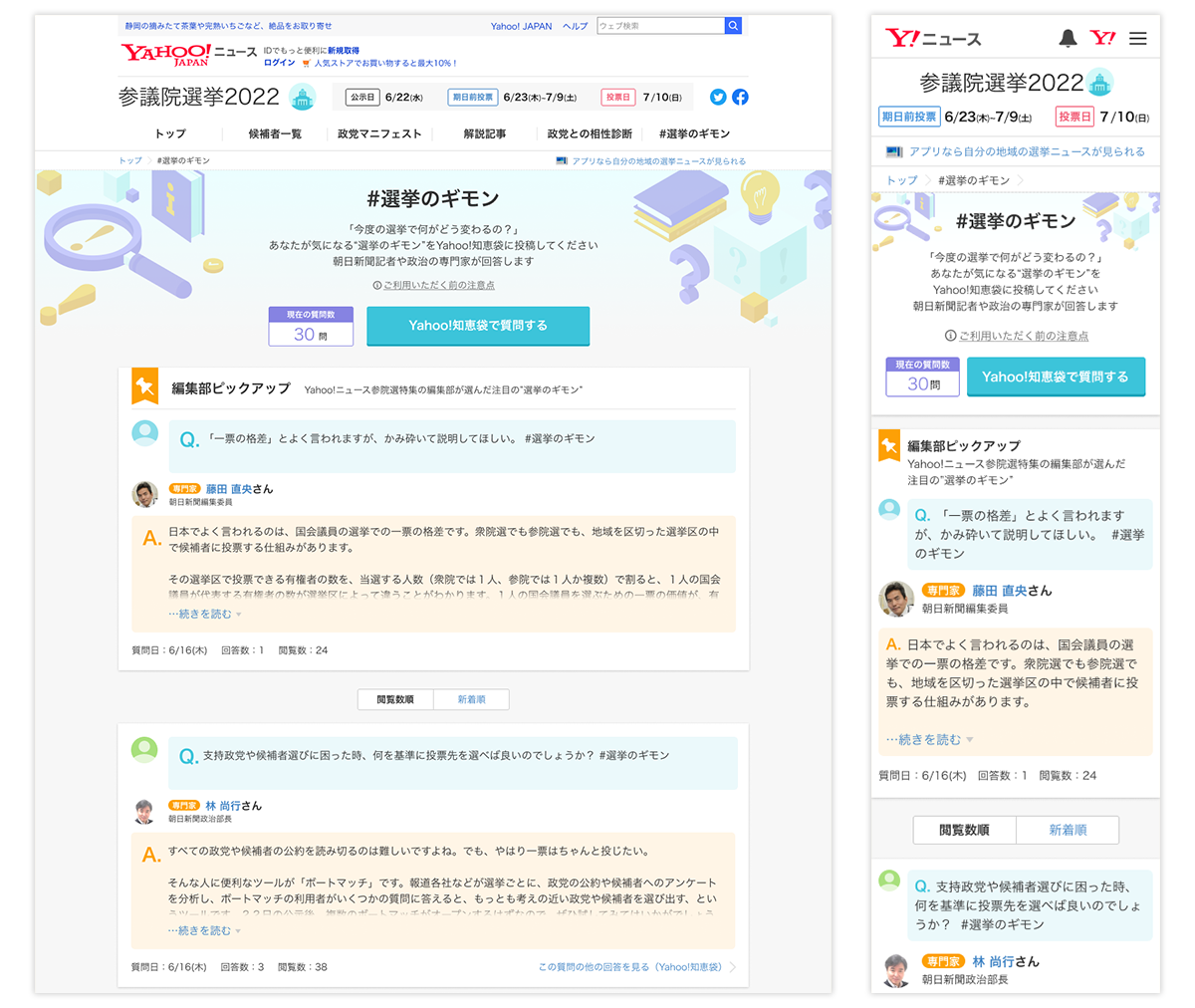Click the Y!ニュース logo in mobile header
The image size is (1195, 1008).
[933, 38]
